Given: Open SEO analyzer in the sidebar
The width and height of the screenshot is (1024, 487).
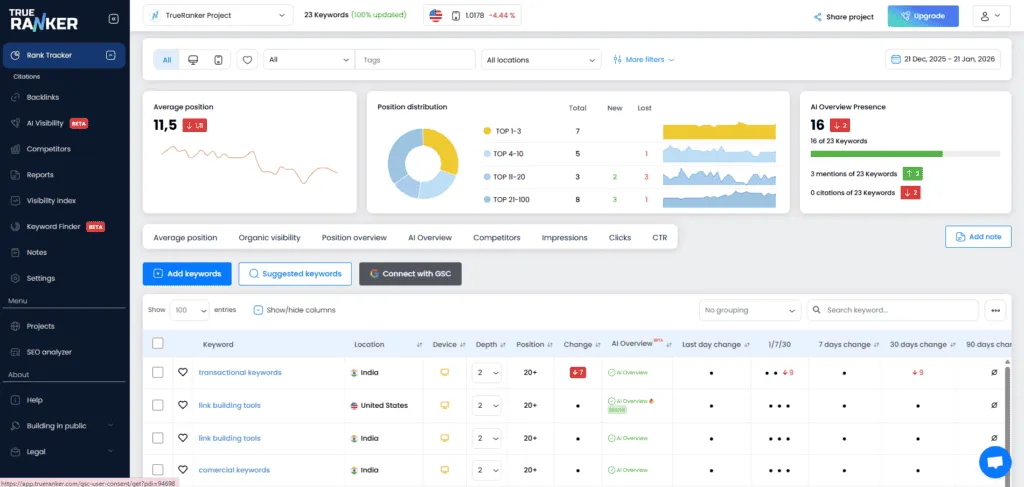Looking at the screenshot, I should pos(49,352).
